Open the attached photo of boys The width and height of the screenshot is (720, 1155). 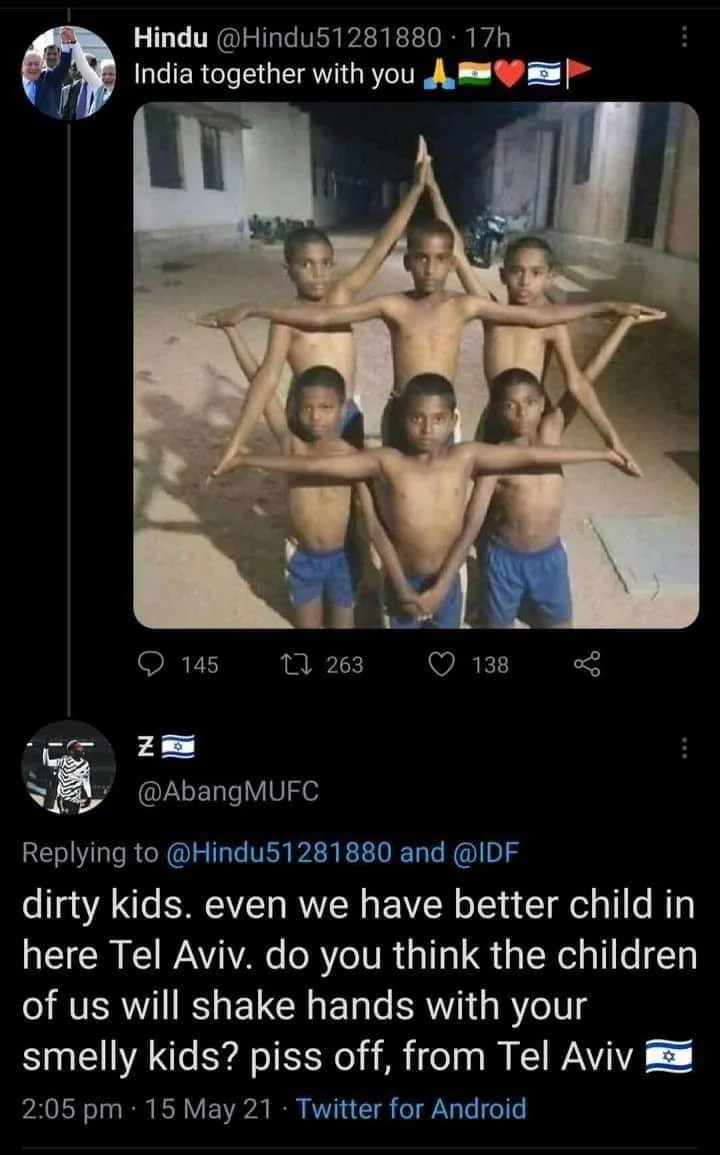click(416, 365)
